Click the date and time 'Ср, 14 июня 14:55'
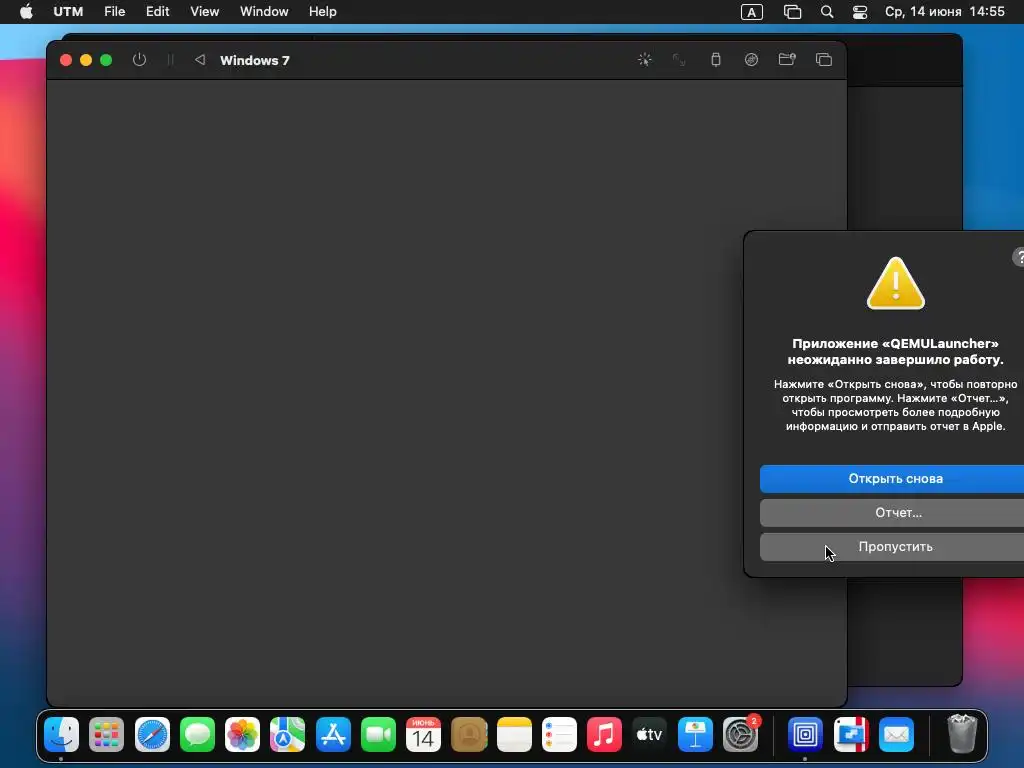Viewport: 1024px width, 768px height. [944, 12]
